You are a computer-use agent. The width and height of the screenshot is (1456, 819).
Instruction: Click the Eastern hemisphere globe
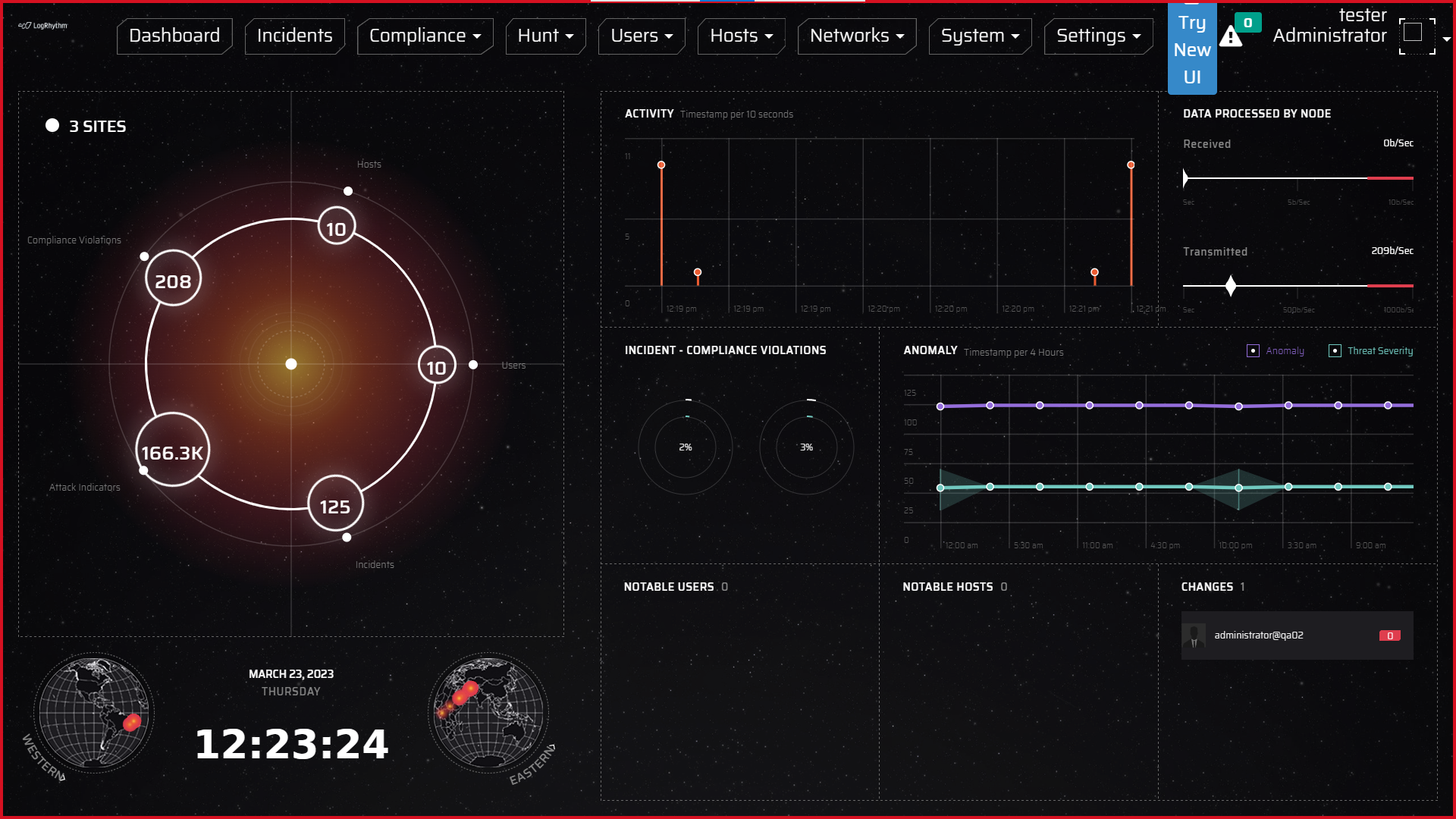[x=489, y=713]
